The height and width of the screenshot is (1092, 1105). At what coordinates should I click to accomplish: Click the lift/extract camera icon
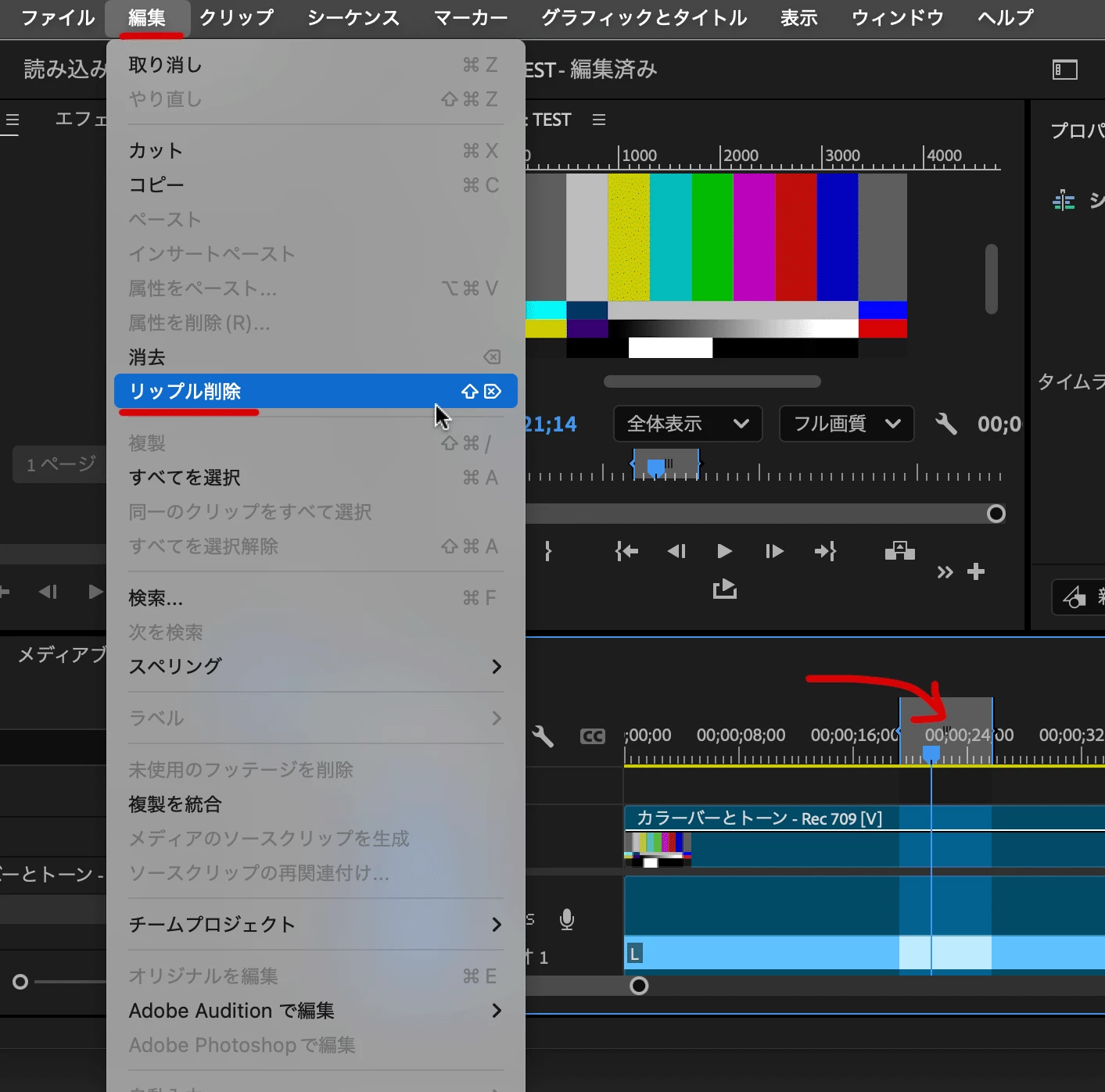click(900, 550)
